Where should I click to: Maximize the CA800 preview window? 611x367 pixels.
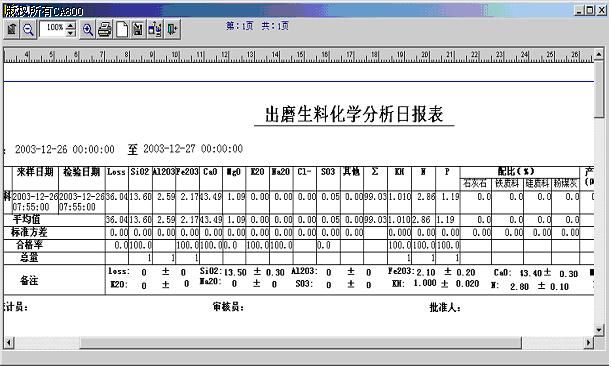590,11
